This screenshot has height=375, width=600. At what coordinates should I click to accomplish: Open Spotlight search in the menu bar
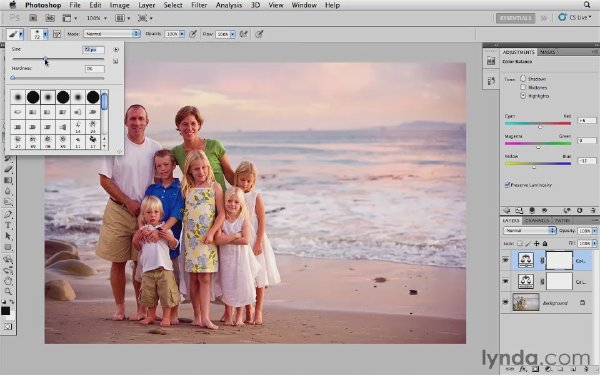(x=587, y=5)
